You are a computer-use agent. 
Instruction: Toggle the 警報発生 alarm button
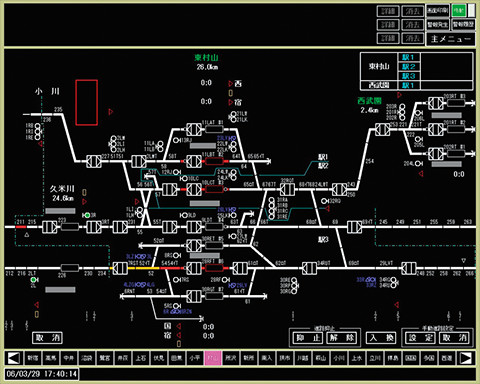pyautogui.click(x=438, y=25)
